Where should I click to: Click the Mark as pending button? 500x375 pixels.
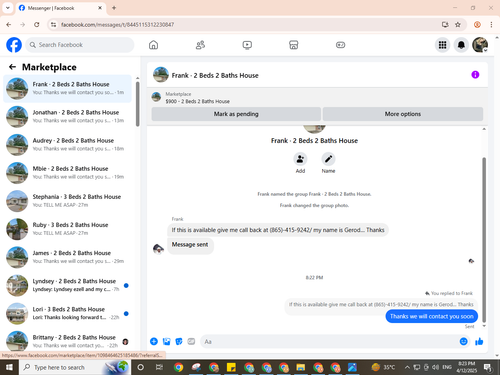236,114
